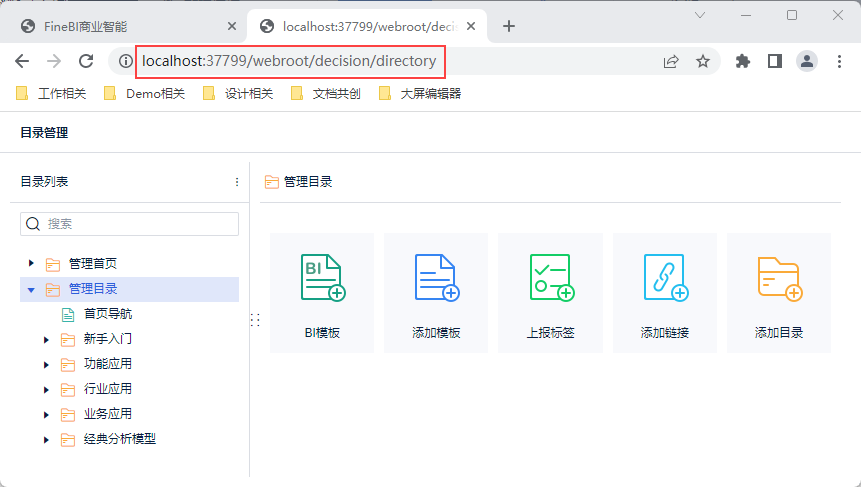Share this page using the share icon
Image resolution: width=861 pixels, height=487 pixels.
(x=671, y=61)
